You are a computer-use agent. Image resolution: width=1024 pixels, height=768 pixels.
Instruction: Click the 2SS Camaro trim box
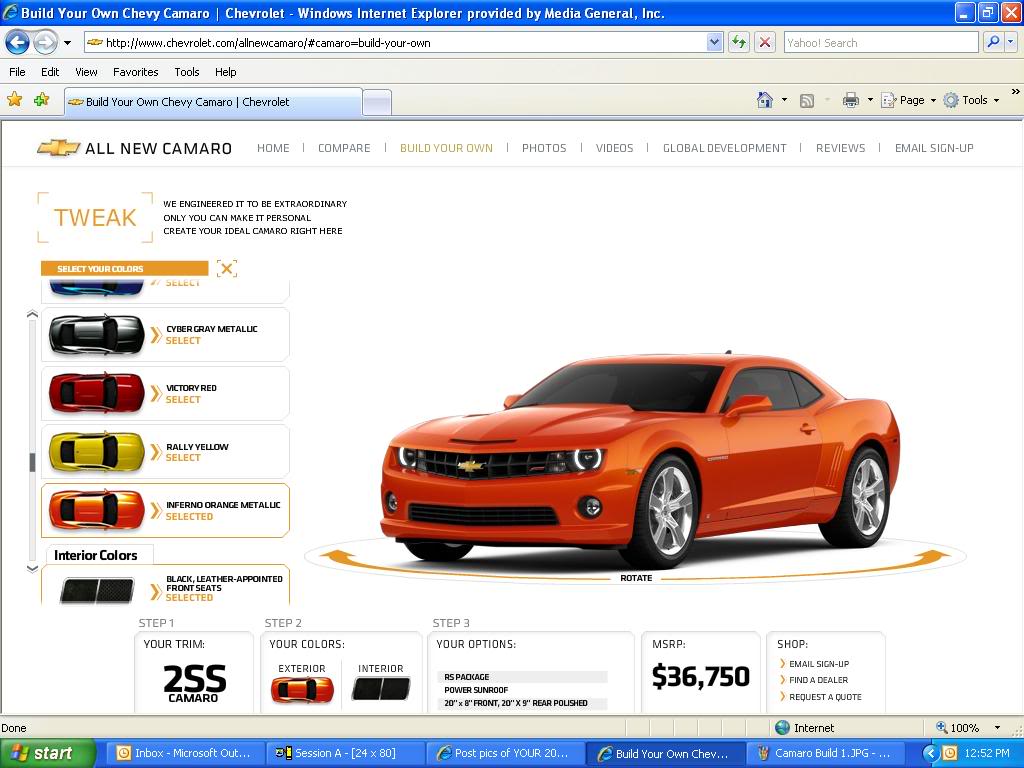pos(194,673)
